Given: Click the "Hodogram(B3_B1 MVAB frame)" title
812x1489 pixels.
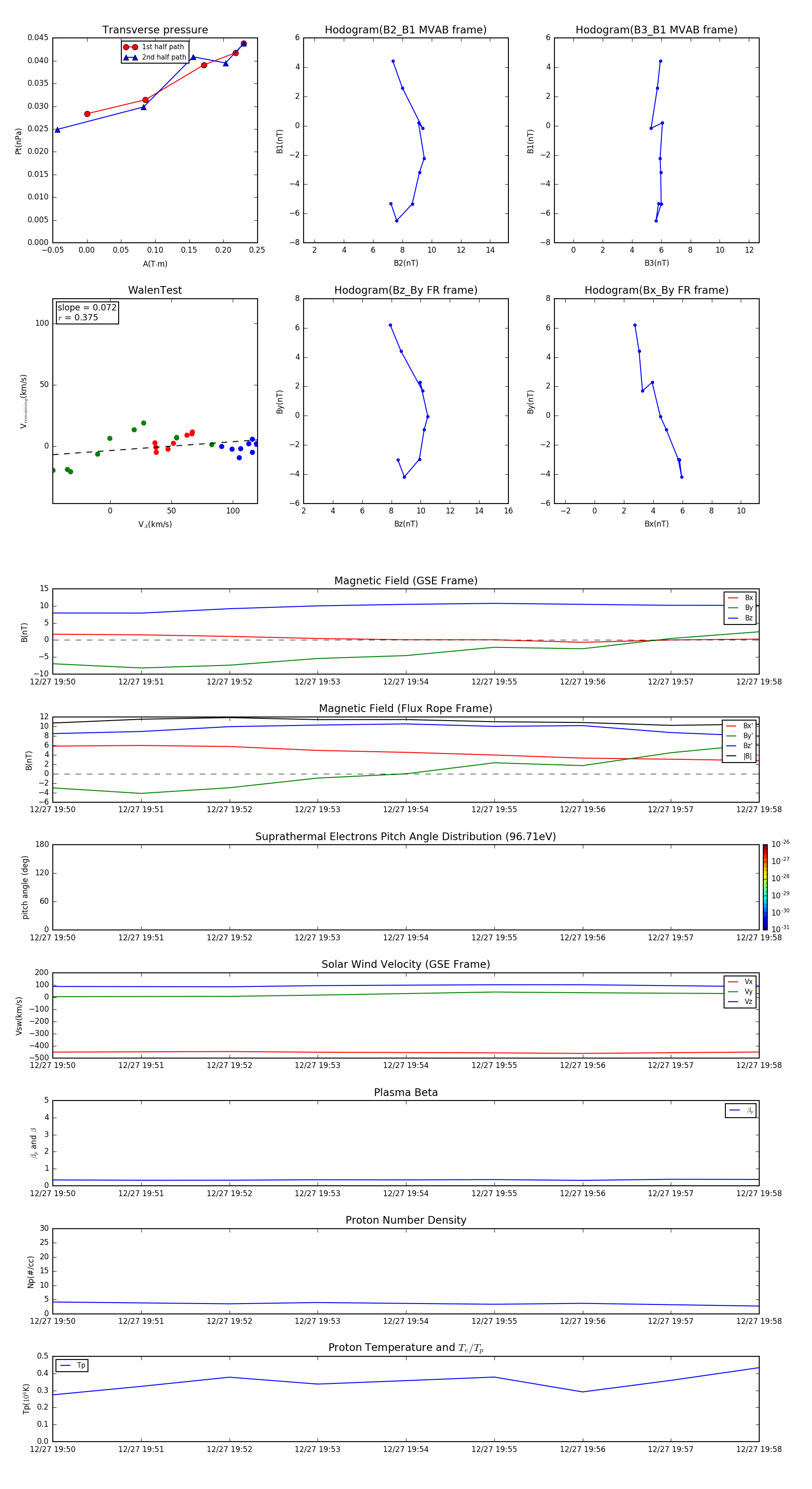Looking at the screenshot, I should click(x=656, y=30).
